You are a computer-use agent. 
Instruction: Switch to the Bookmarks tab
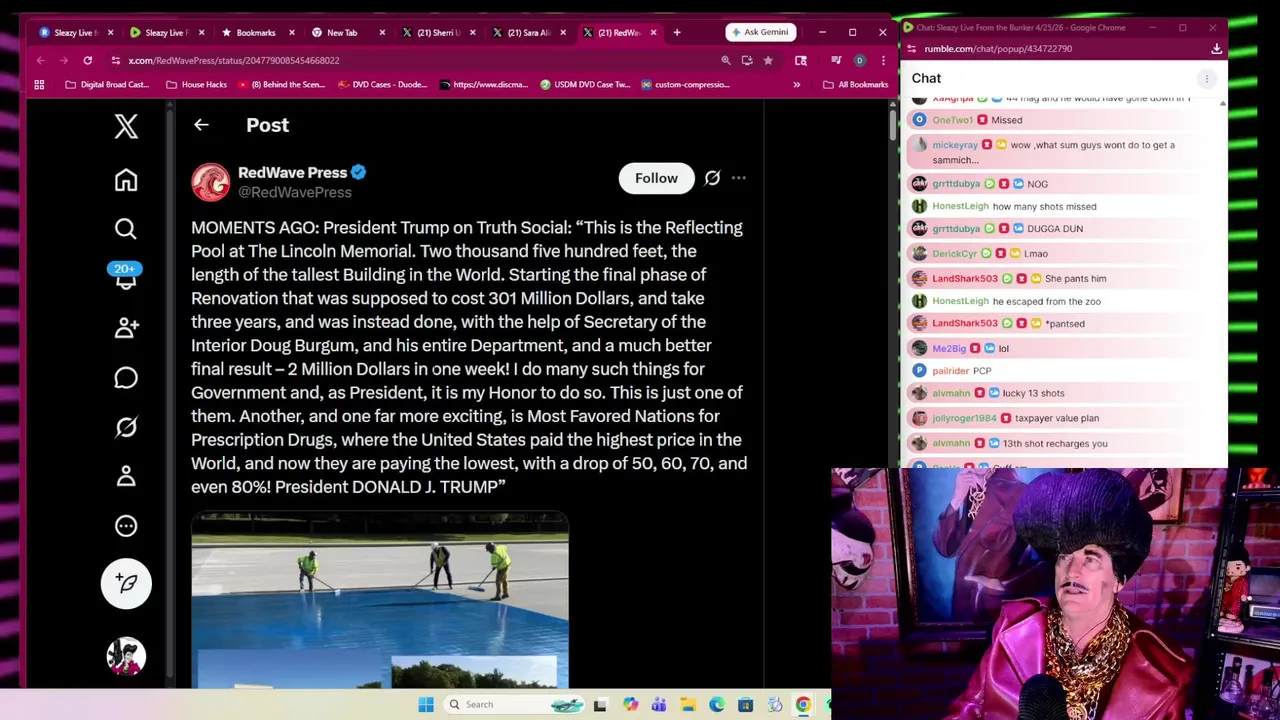[257, 32]
